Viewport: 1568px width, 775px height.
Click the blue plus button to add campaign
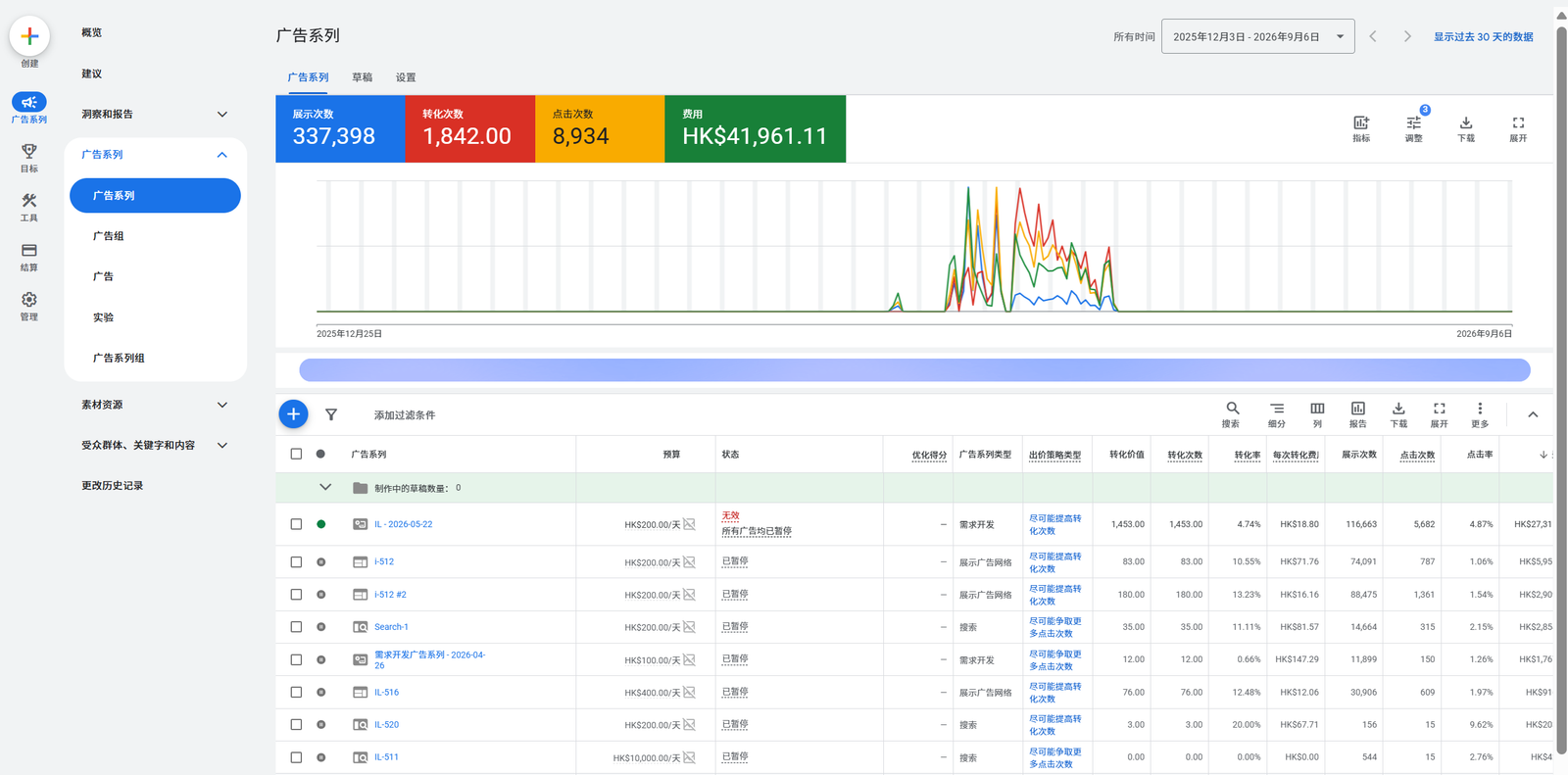pos(293,414)
